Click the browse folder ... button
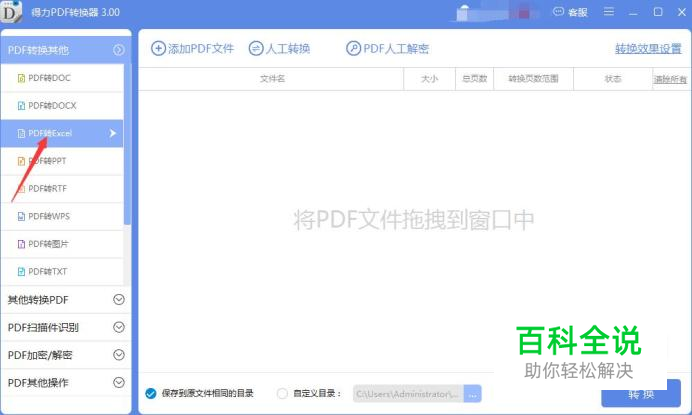Image resolution: width=692 pixels, height=415 pixels. [473, 394]
